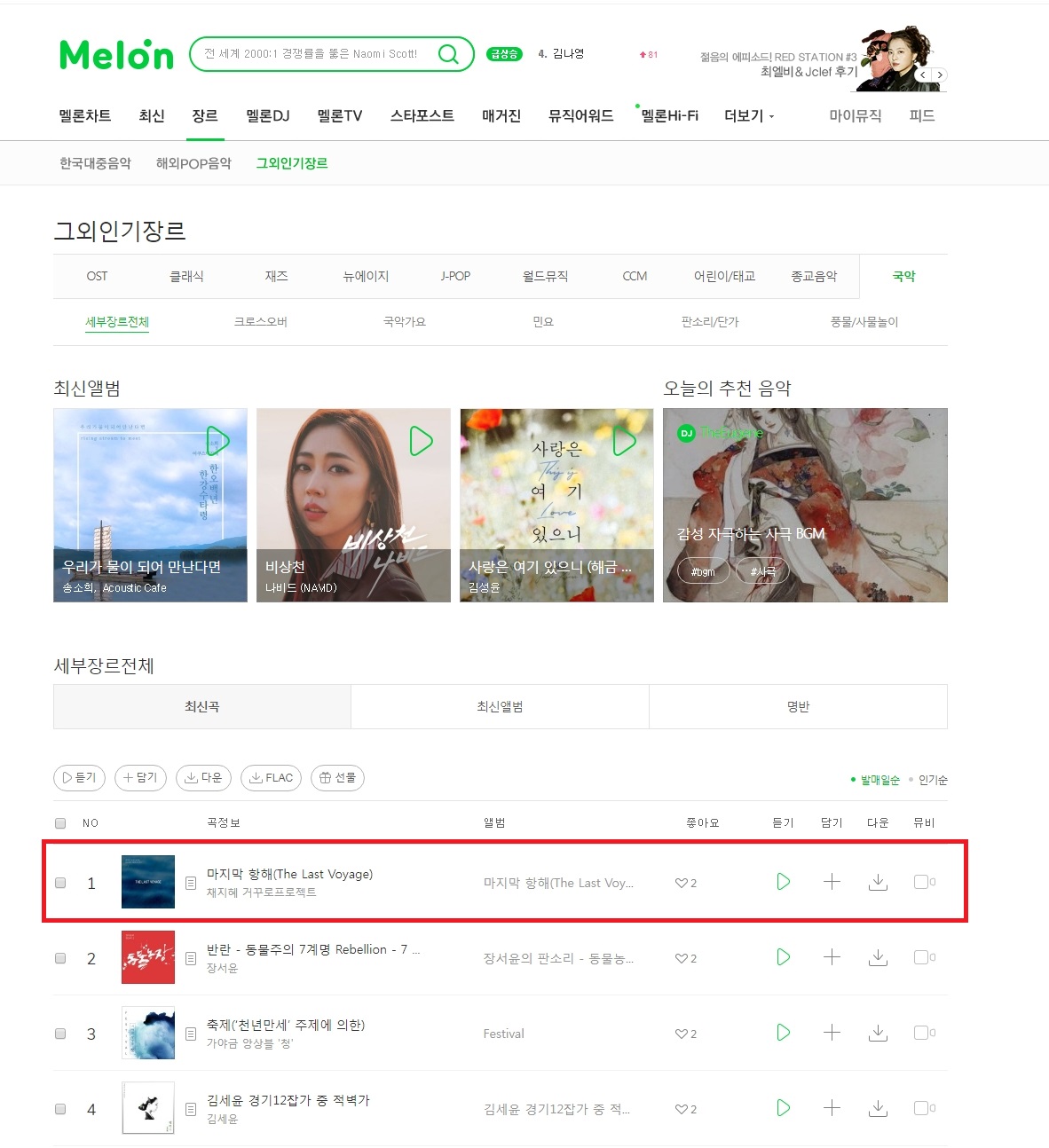1049x1148 pixels.
Task: Select the 재즈 genre tab
Action: tap(276, 277)
